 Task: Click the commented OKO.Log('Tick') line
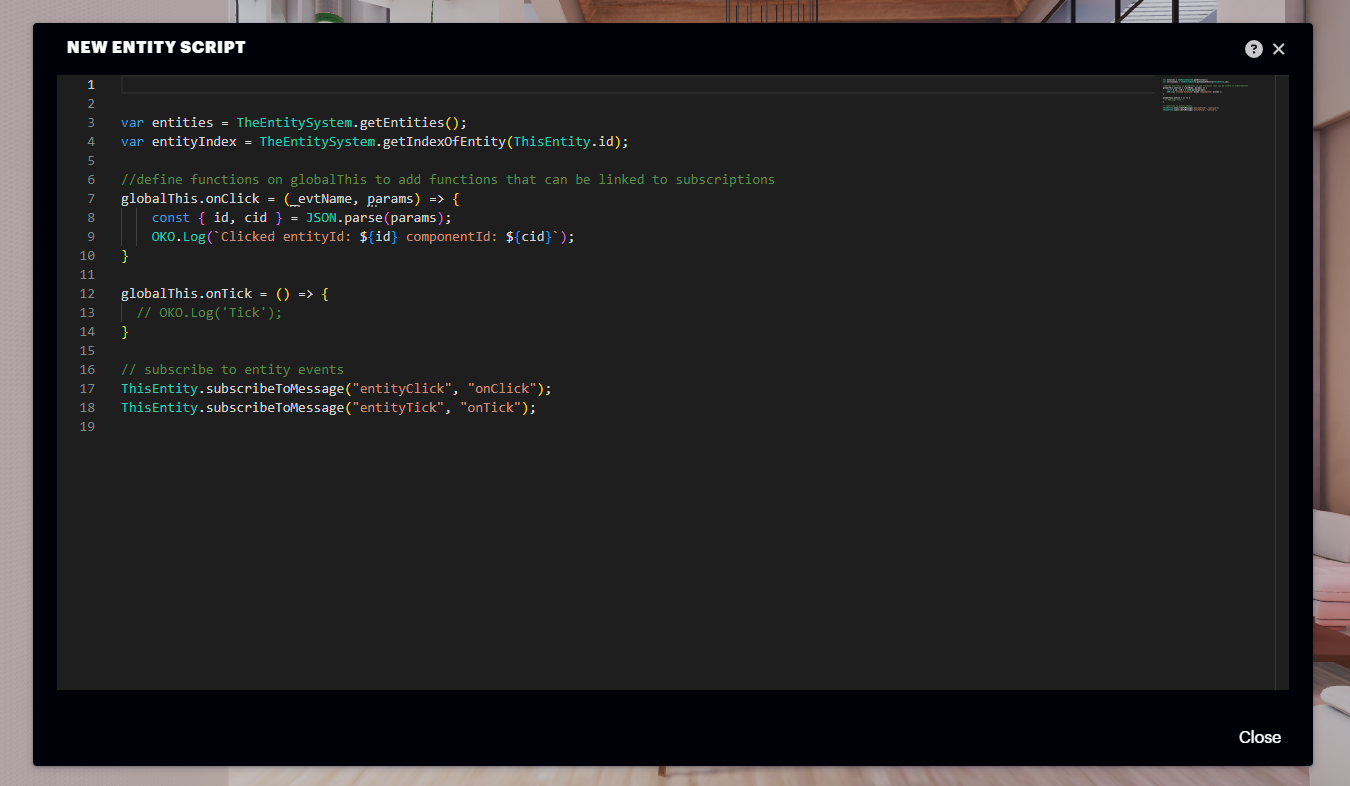pyautogui.click(x=210, y=312)
